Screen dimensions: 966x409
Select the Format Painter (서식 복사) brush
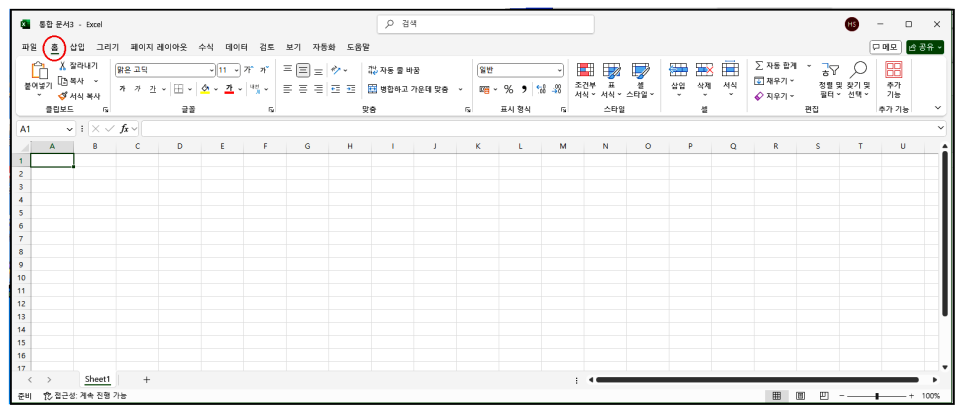point(62,96)
